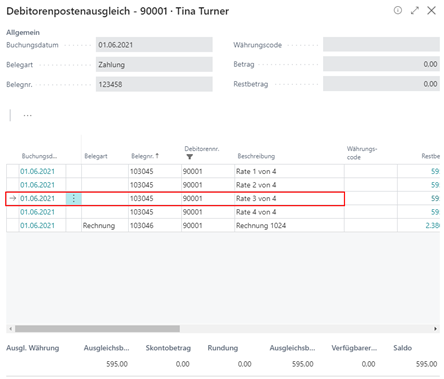Screen dimensions: 444x379
Task: Select the Rechnung 1024 description cell
Action: point(289,226)
